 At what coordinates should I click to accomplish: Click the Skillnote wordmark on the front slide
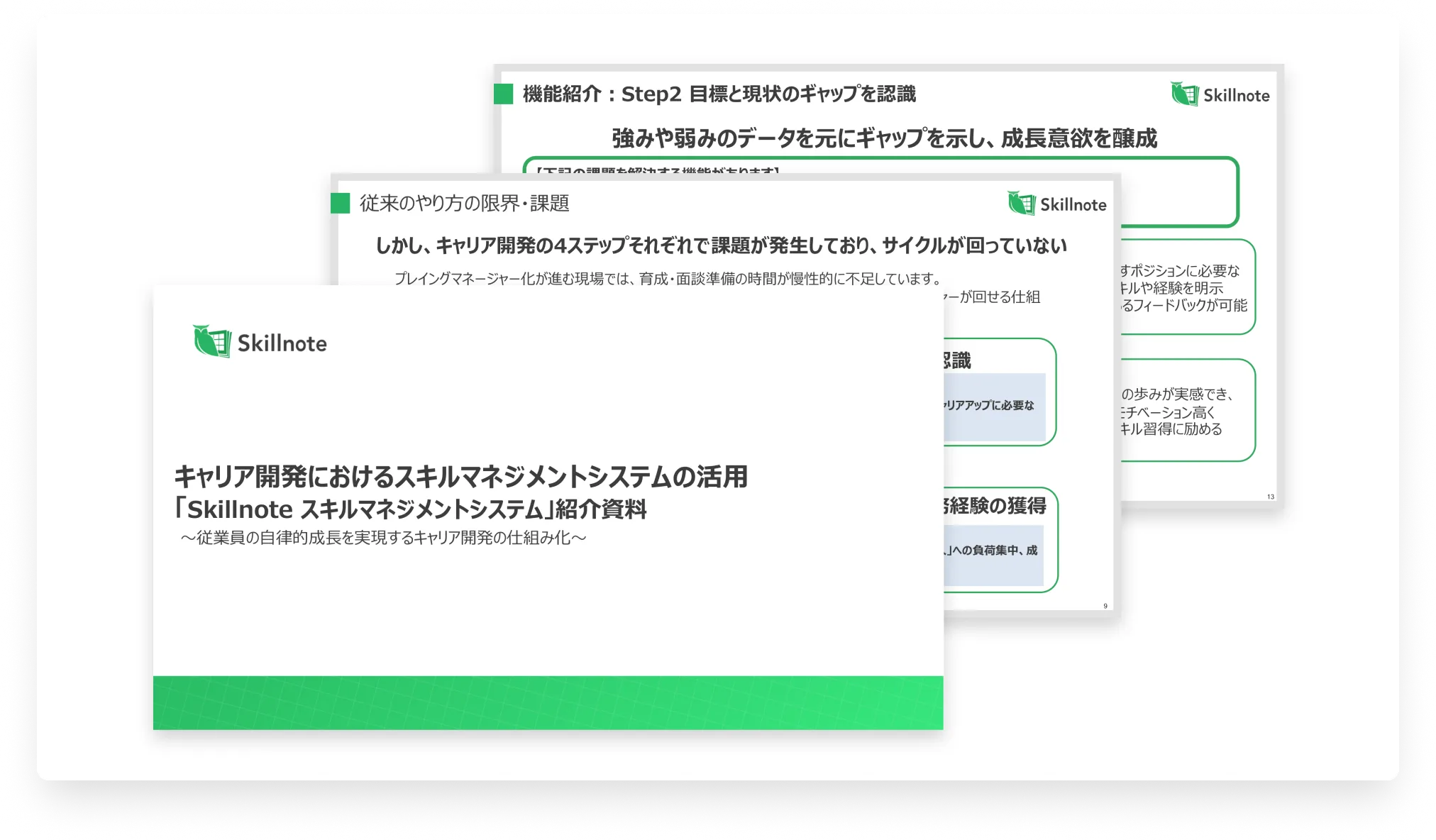pos(282,344)
